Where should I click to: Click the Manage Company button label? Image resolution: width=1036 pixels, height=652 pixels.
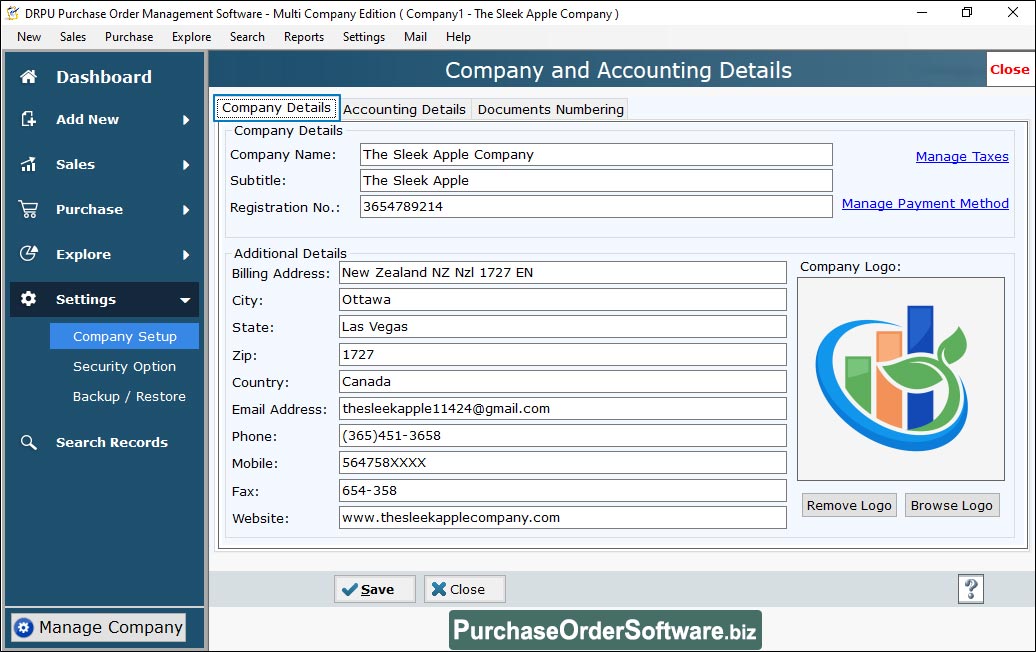tap(110, 628)
